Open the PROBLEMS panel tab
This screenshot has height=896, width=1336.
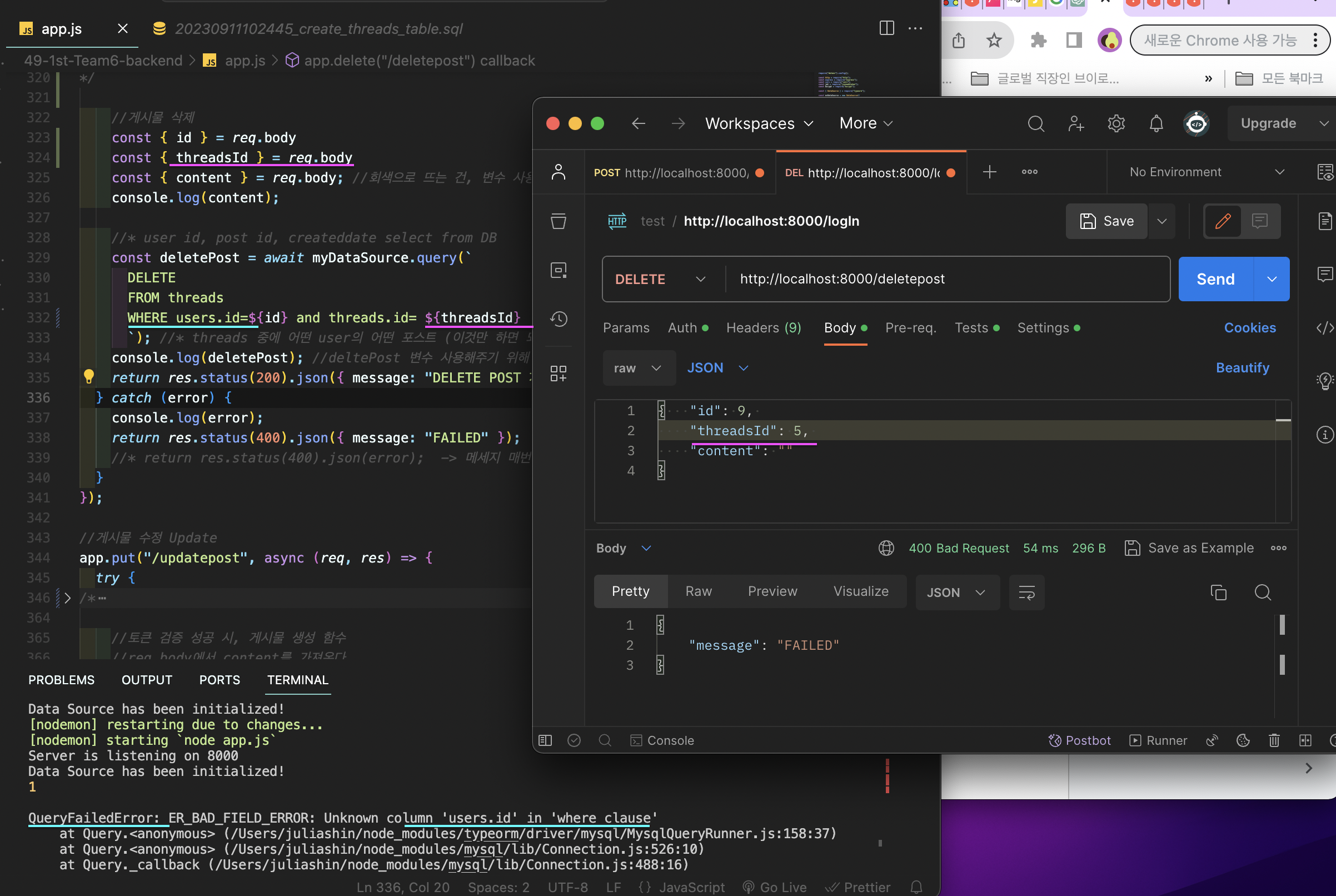click(61, 680)
